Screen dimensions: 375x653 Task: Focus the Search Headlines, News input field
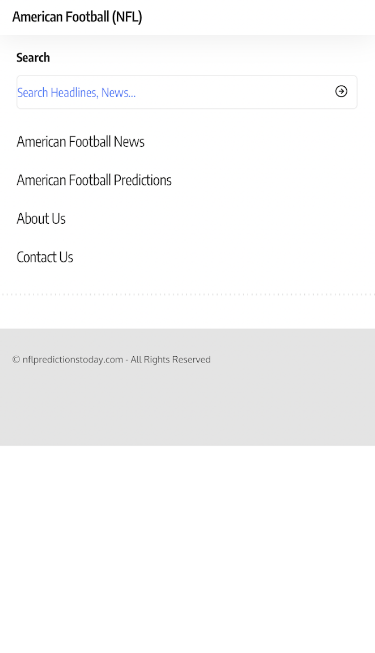point(187,92)
